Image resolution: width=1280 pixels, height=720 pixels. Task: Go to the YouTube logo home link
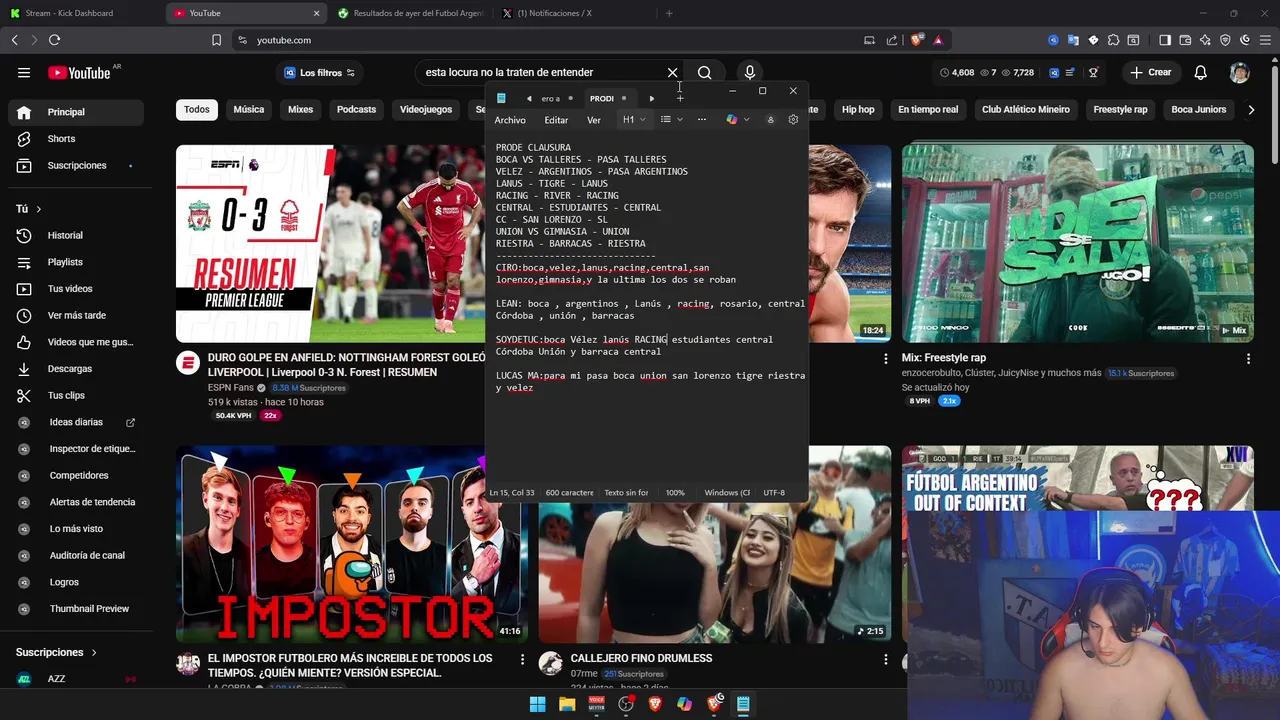point(79,72)
